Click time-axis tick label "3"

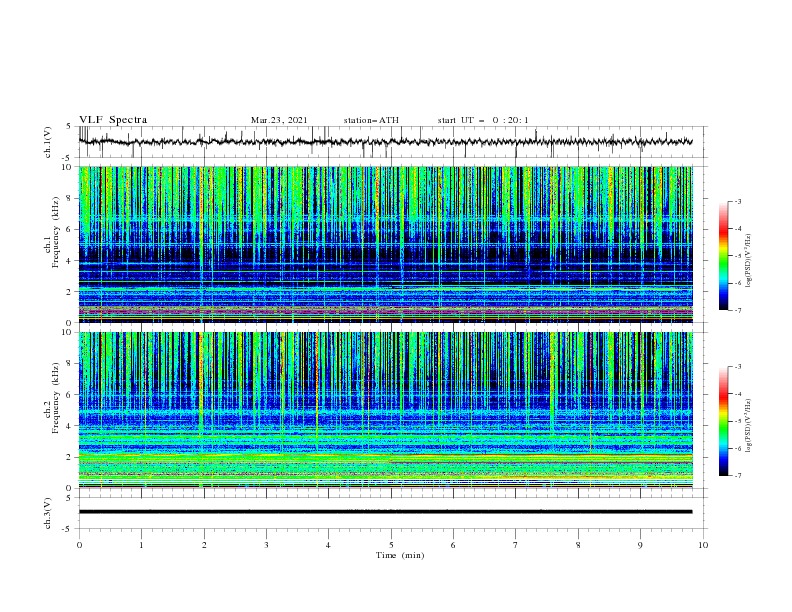pyautogui.click(x=266, y=545)
